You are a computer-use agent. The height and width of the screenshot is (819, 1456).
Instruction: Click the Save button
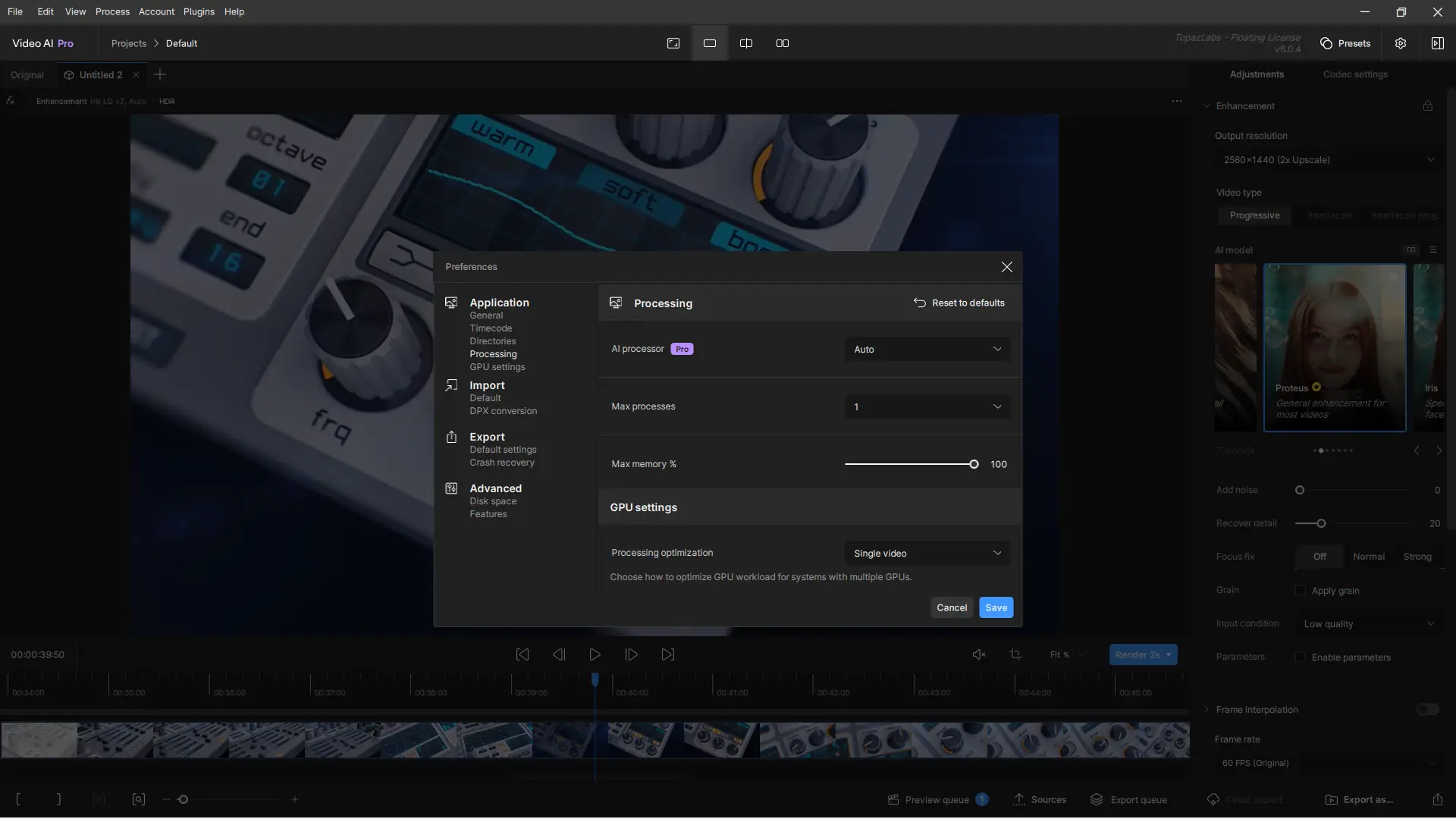[996, 607]
